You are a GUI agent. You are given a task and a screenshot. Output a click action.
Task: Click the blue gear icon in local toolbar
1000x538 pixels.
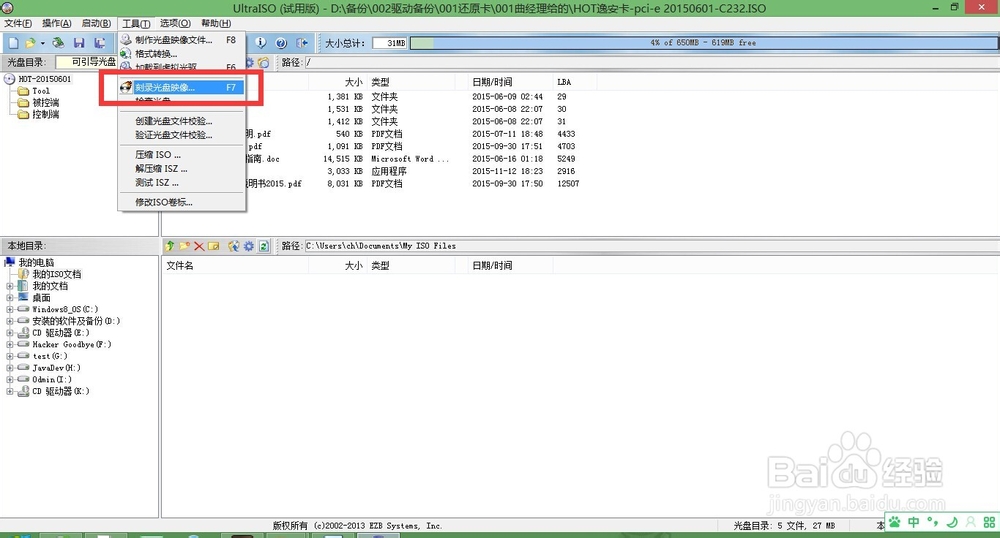(x=248, y=246)
